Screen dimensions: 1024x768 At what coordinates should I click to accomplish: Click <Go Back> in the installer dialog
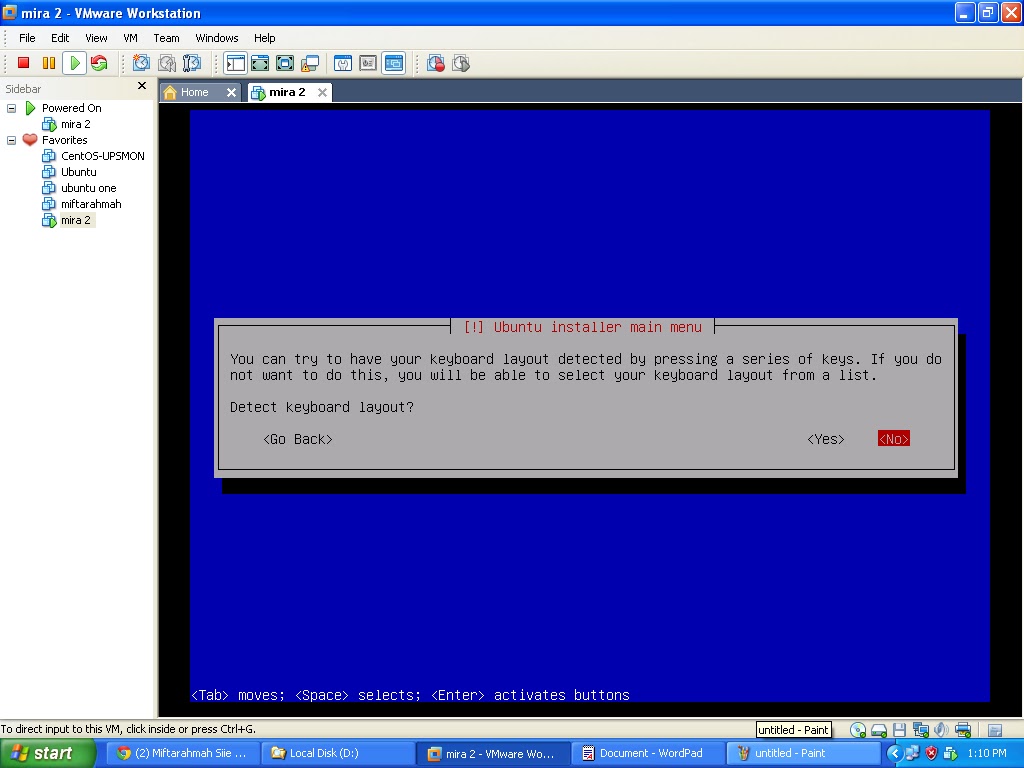pyautogui.click(x=298, y=439)
